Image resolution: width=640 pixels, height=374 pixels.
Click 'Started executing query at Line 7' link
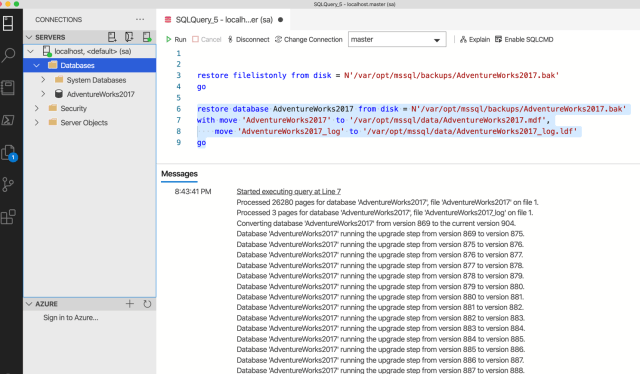(x=289, y=191)
